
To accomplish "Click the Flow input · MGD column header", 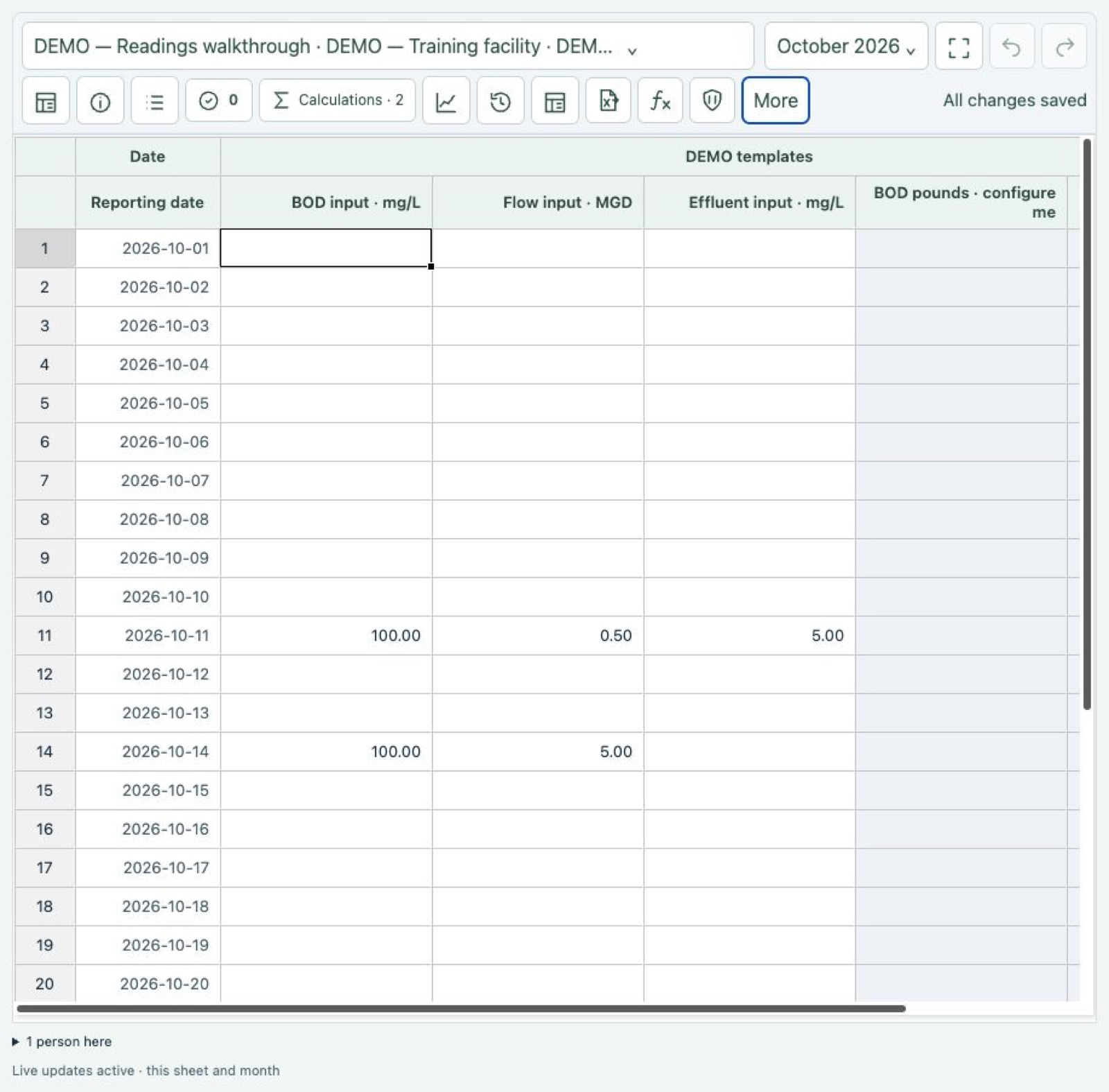I will click(538, 202).
